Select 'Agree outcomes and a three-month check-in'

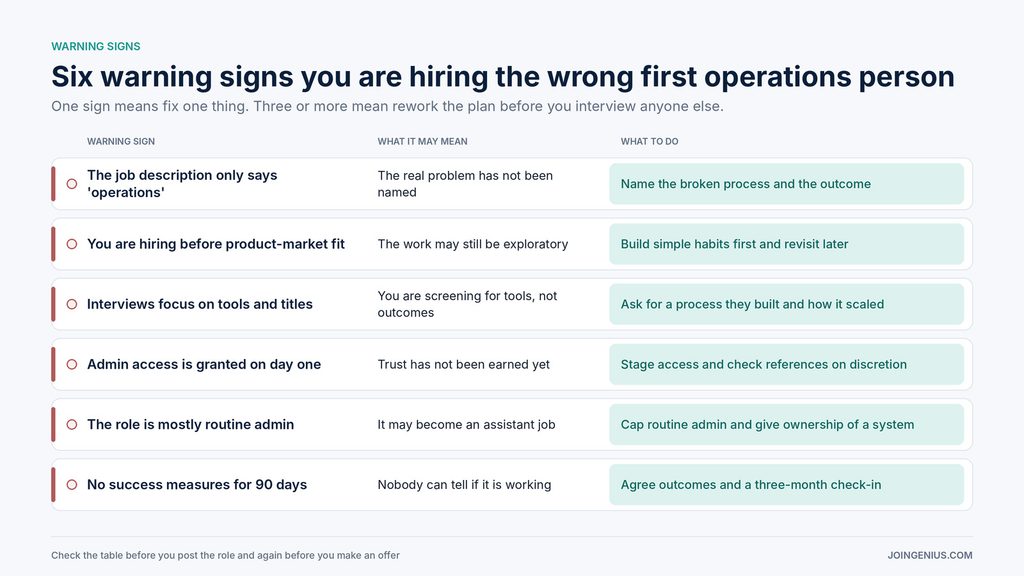(786, 485)
